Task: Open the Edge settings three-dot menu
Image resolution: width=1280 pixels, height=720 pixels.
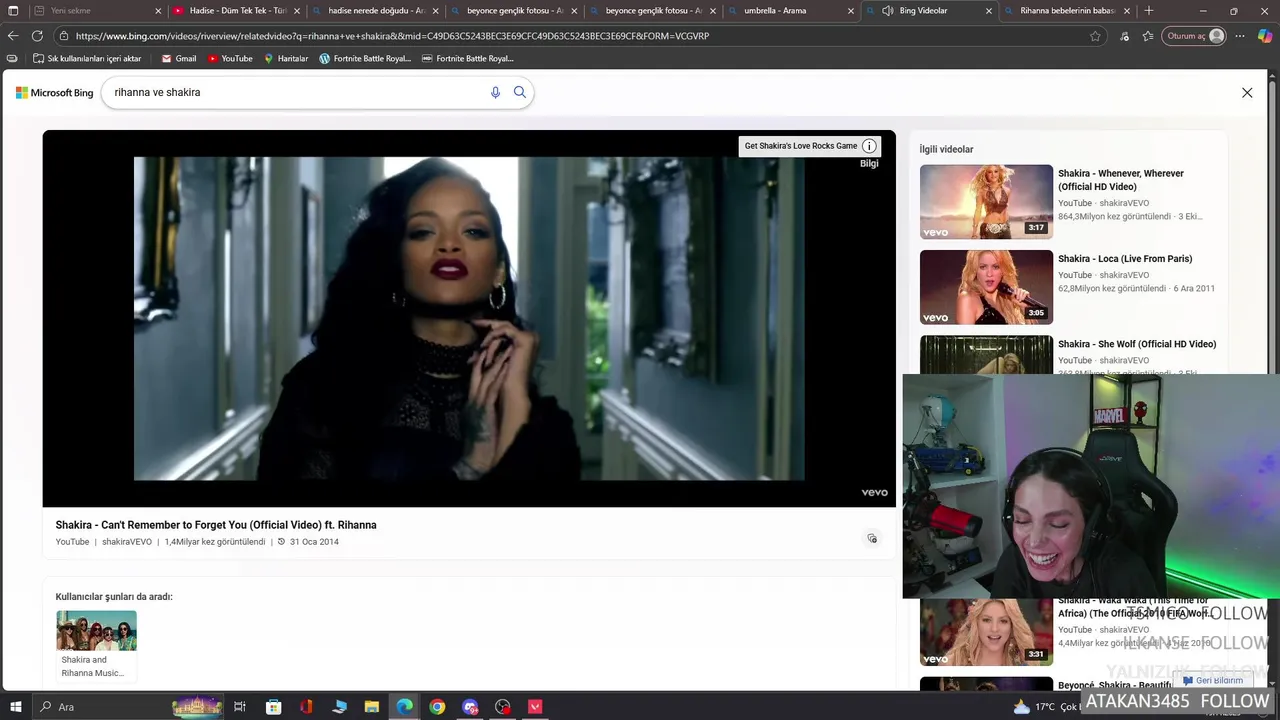Action: click(x=1240, y=36)
